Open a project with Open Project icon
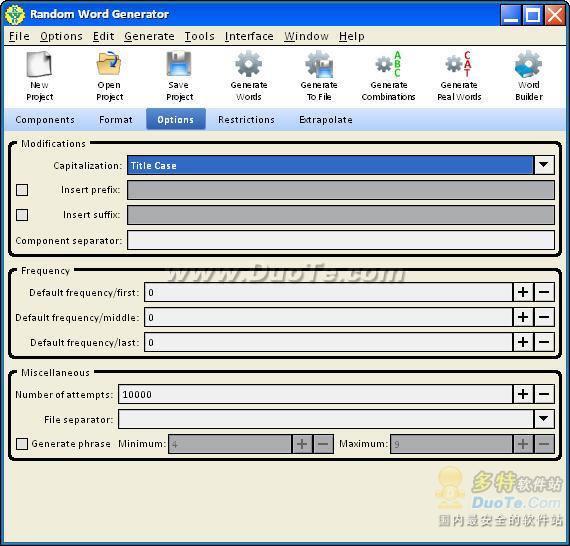Viewport: 570px width, 546px height. [x=109, y=64]
